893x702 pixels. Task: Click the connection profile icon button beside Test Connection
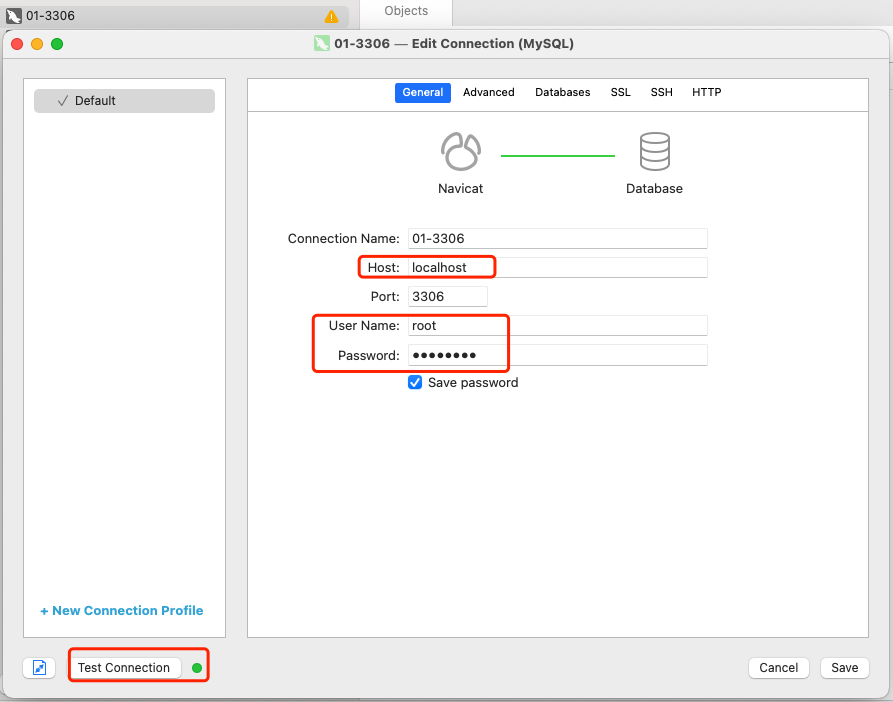pos(39,667)
